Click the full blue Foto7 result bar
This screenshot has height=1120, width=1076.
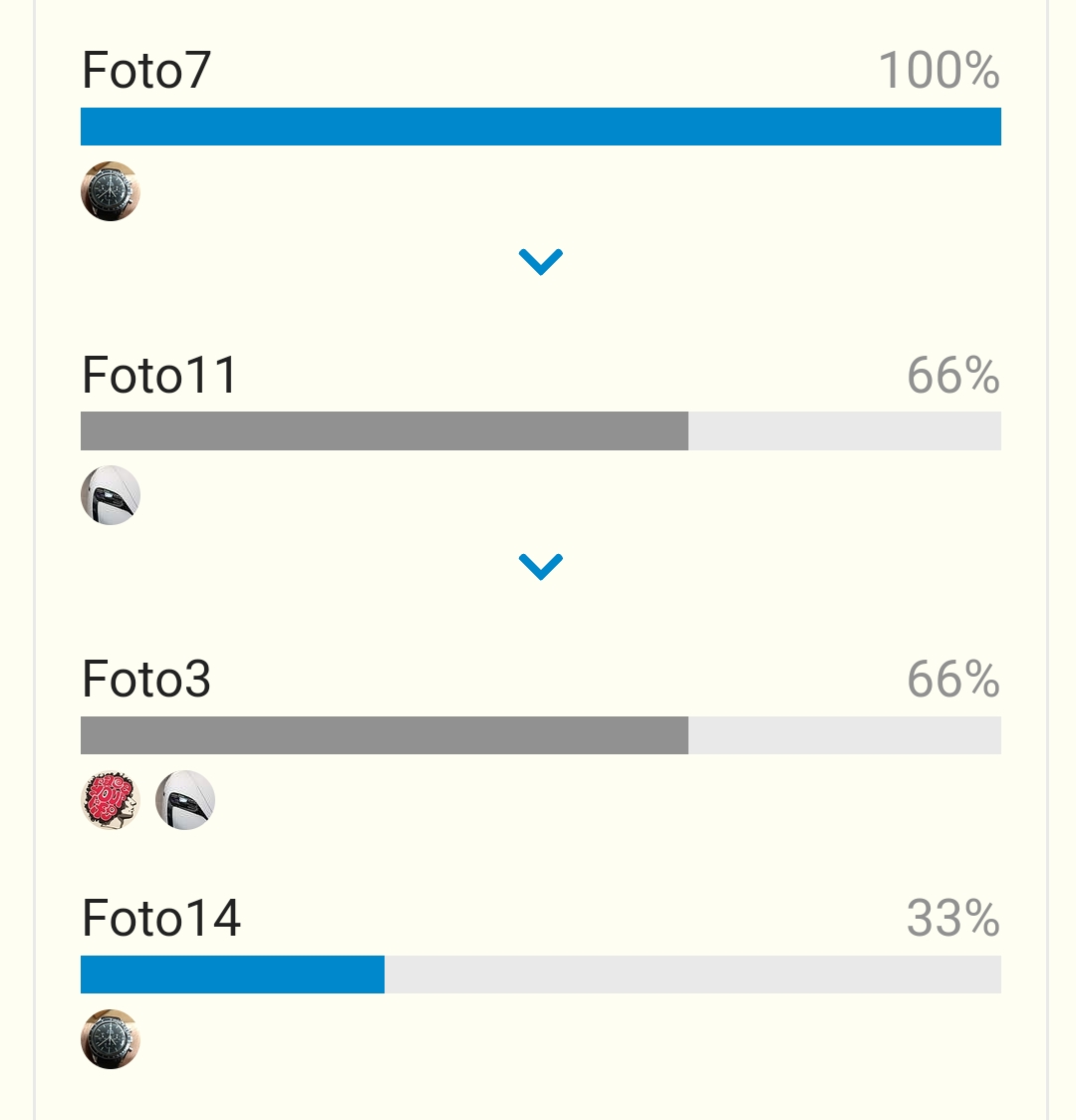(541, 127)
